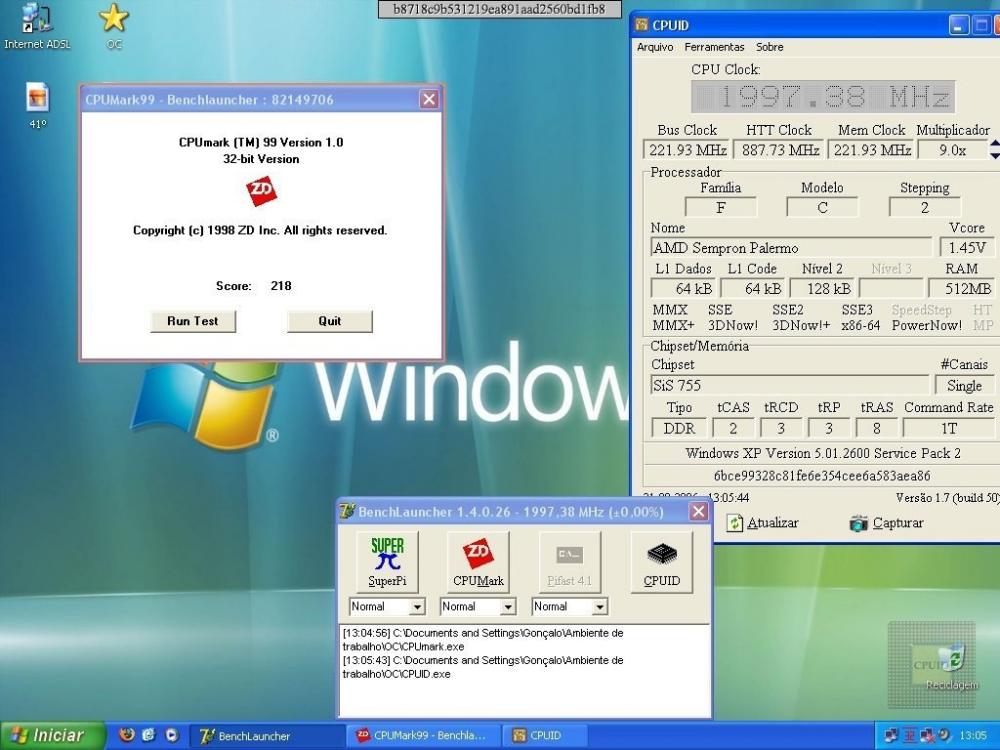Open the Reciclagem recycle bin icon
This screenshot has height=750, width=1000.
(x=952, y=660)
